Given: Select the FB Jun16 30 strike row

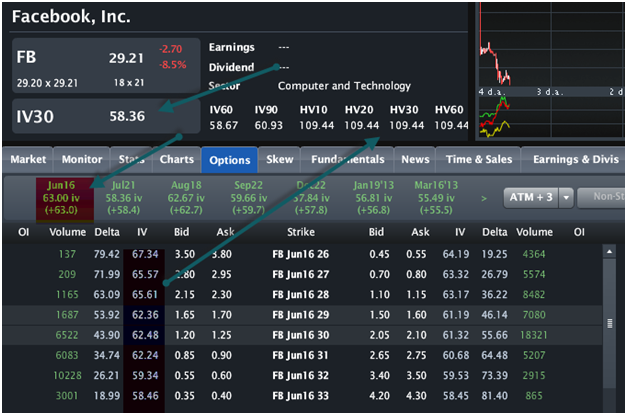Looking at the screenshot, I should (302, 335).
